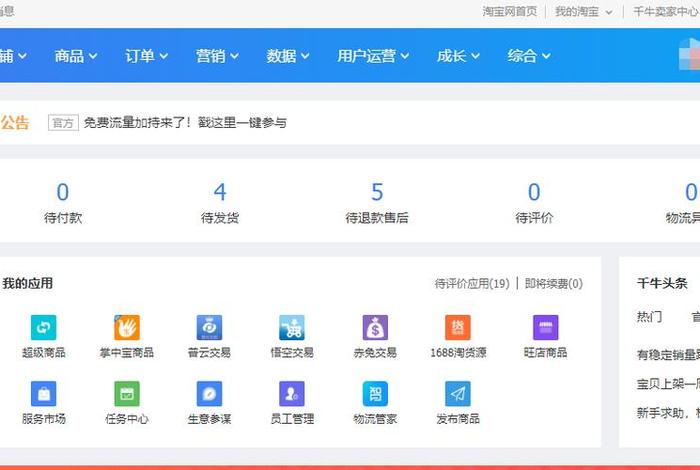View 待退款售后 count 5
The image size is (700, 470).
[x=377, y=203]
